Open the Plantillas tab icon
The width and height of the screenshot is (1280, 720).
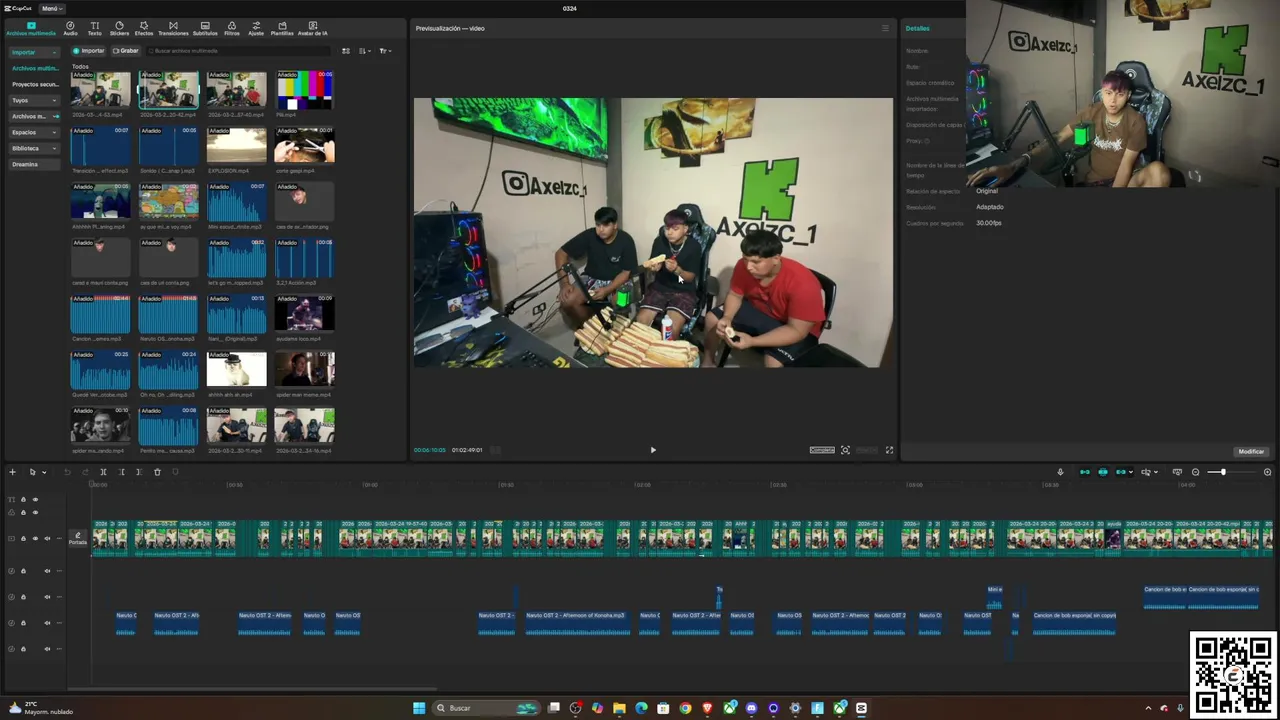pyautogui.click(x=282, y=28)
